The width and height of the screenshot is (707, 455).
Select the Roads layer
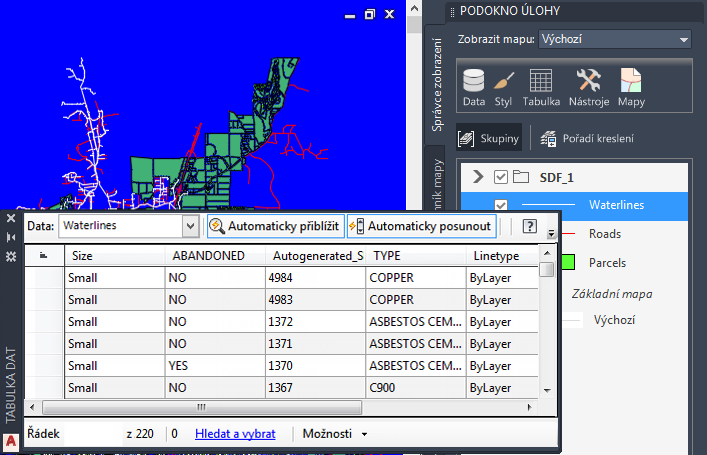click(x=605, y=234)
